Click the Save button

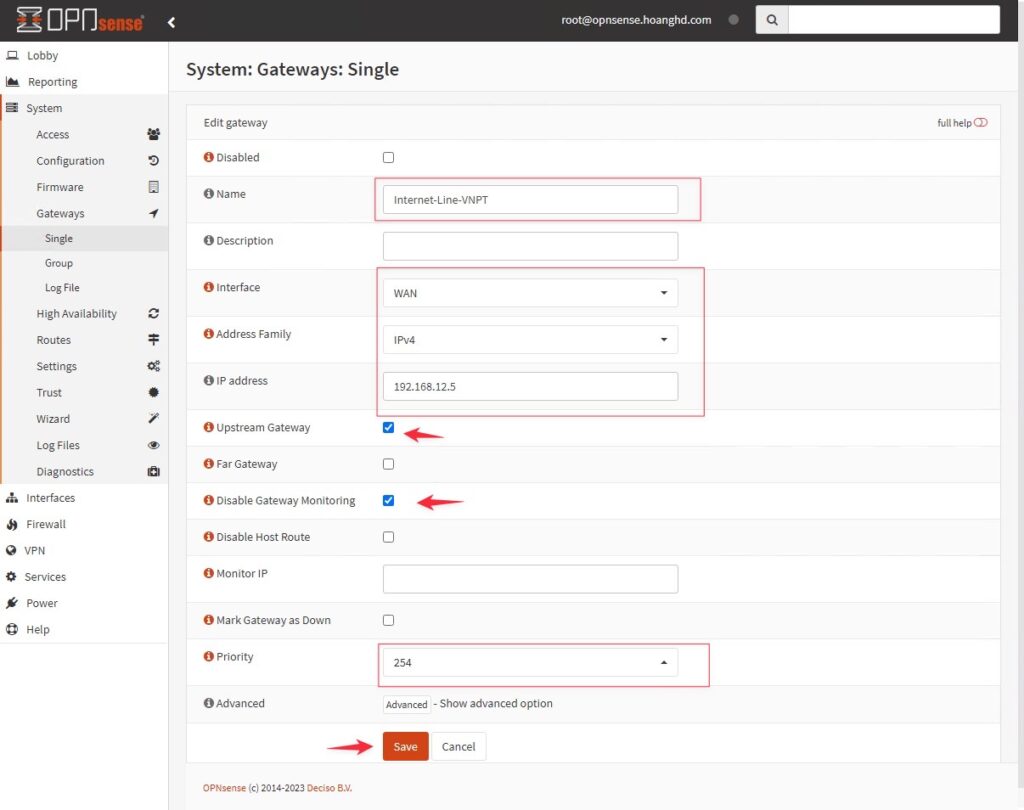[x=406, y=746]
